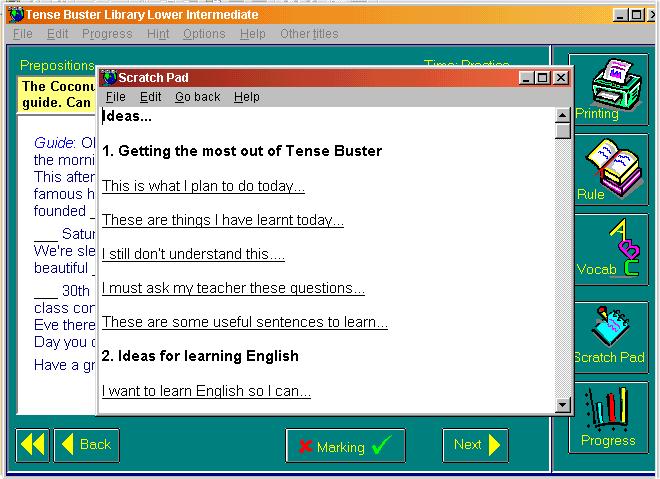Open the Rule book icon
This screenshot has width=660, height=479.
tap(610, 167)
